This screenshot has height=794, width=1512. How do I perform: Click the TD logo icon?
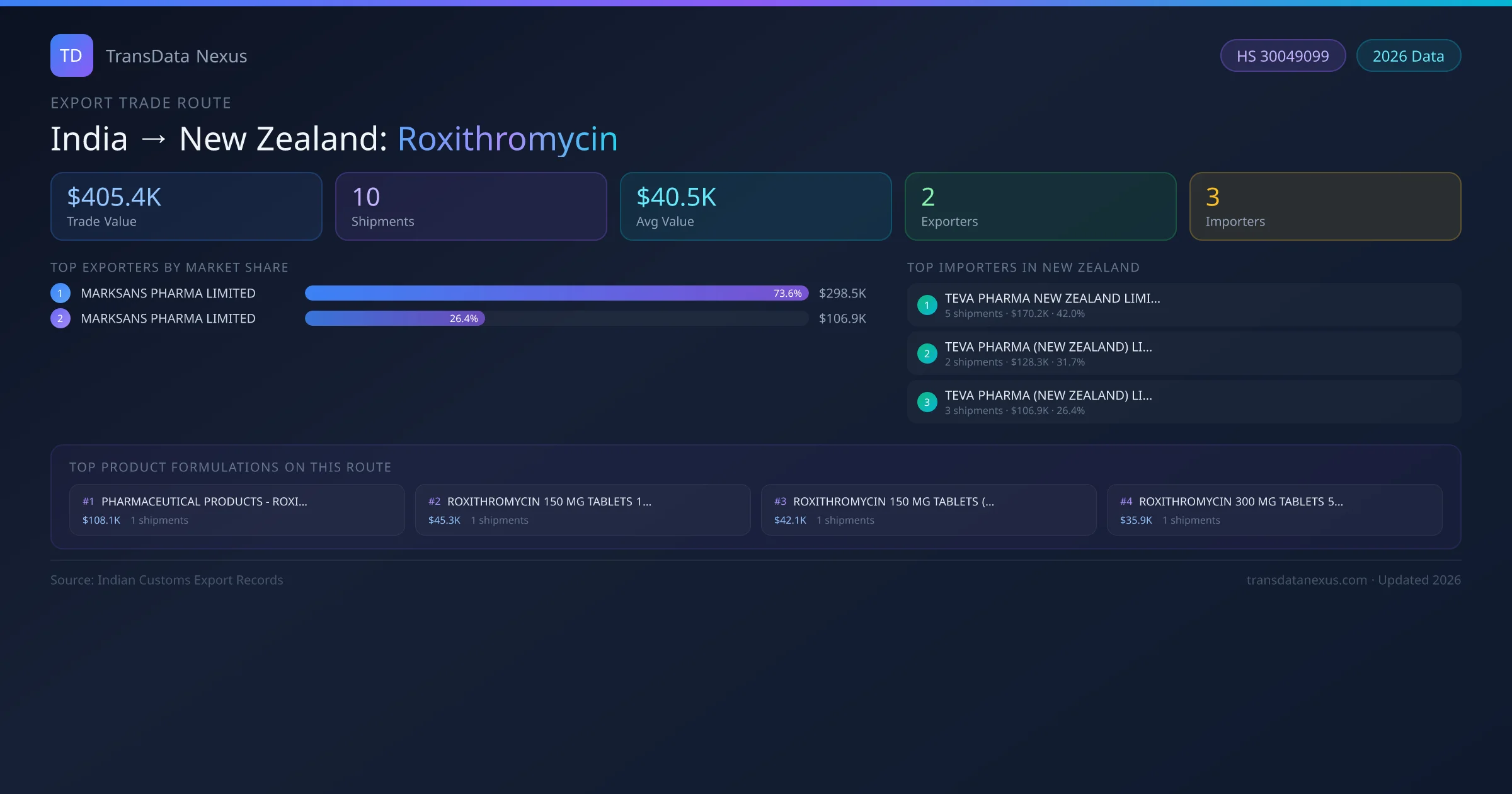click(71, 55)
